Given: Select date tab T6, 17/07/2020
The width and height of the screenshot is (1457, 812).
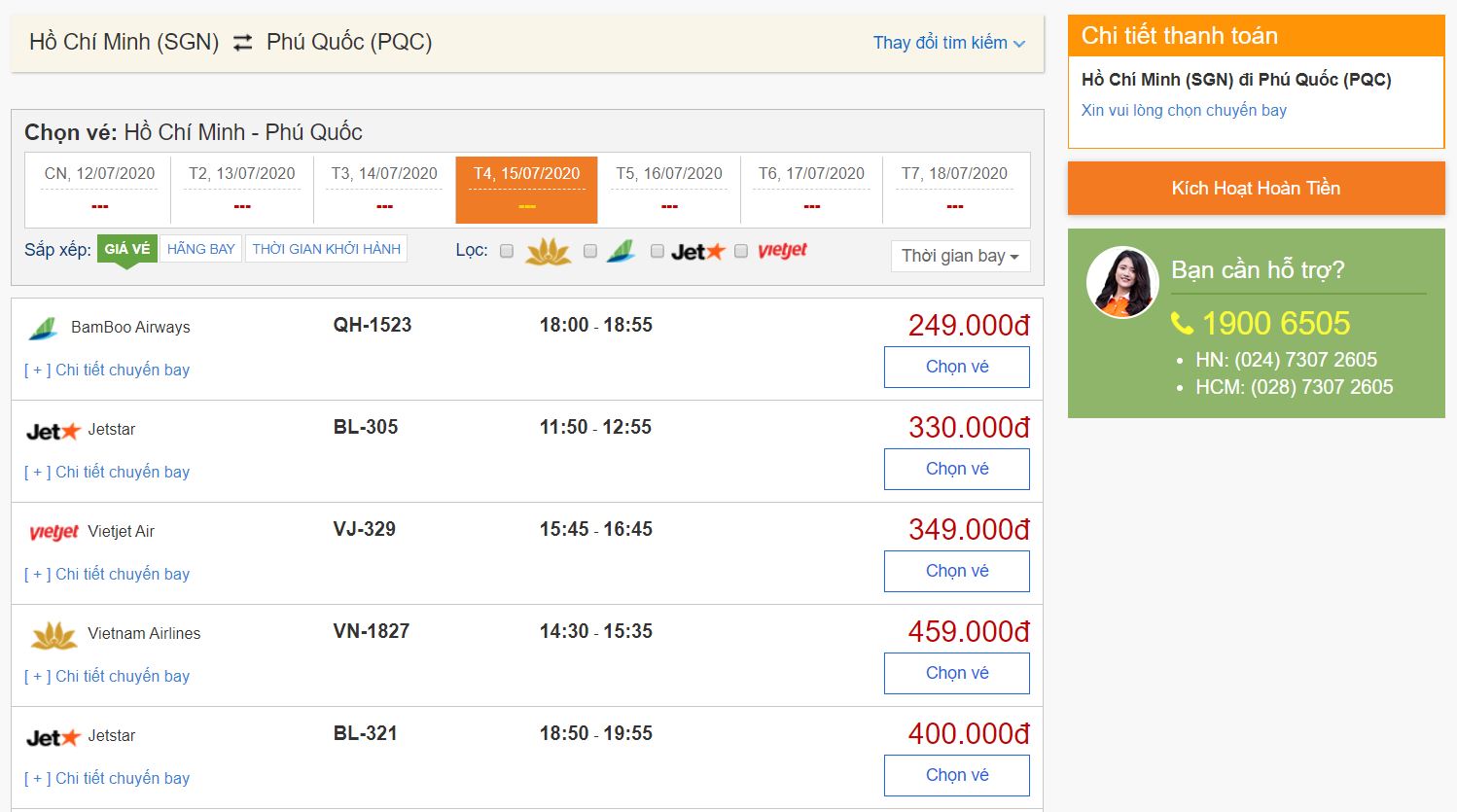Looking at the screenshot, I should click(811, 189).
